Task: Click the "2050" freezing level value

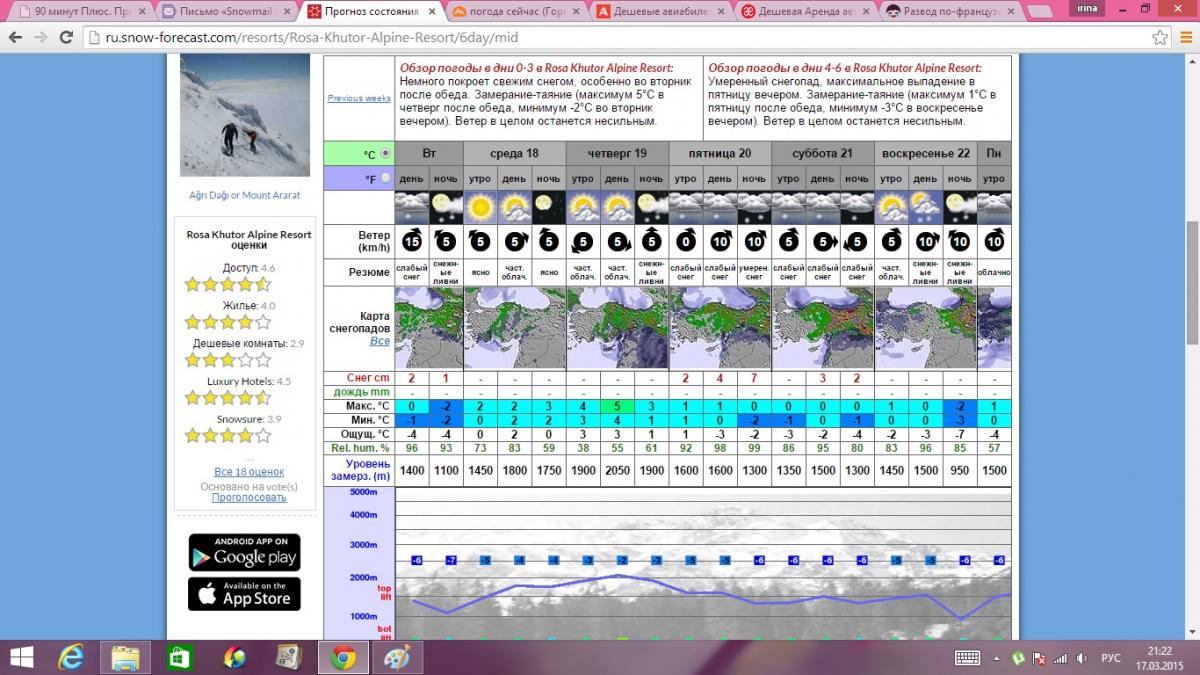Action: 617,470
